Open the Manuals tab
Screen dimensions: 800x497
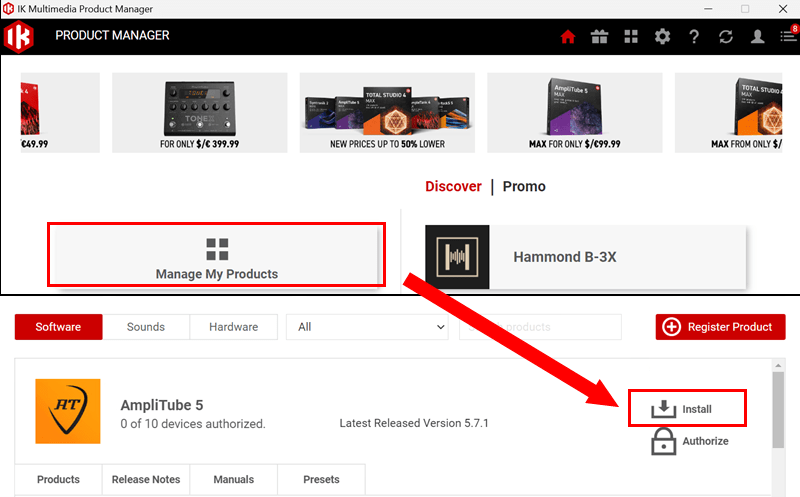(x=234, y=479)
